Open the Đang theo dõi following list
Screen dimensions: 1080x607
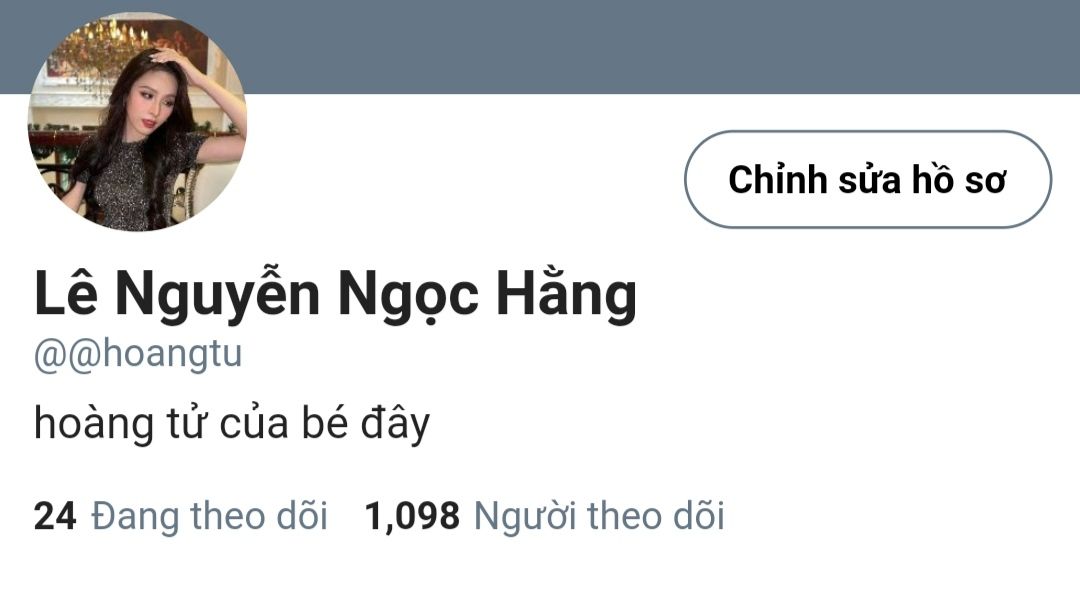pos(209,516)
